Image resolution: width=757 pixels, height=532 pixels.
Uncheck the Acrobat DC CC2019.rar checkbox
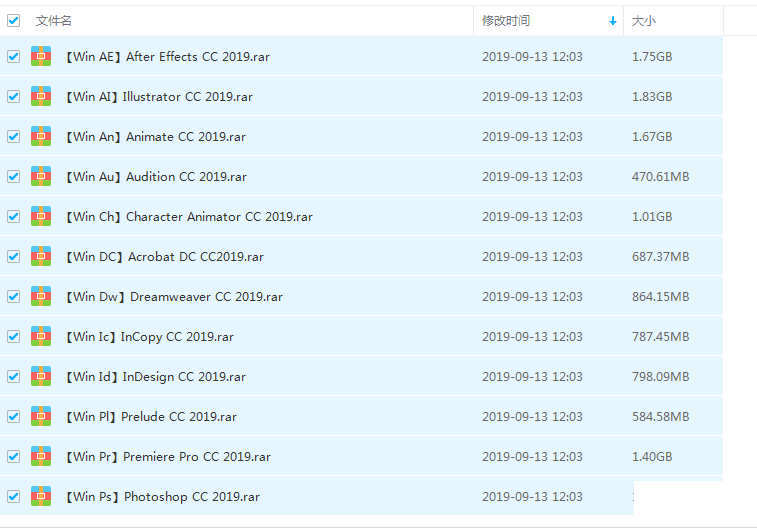coord(14,256)
